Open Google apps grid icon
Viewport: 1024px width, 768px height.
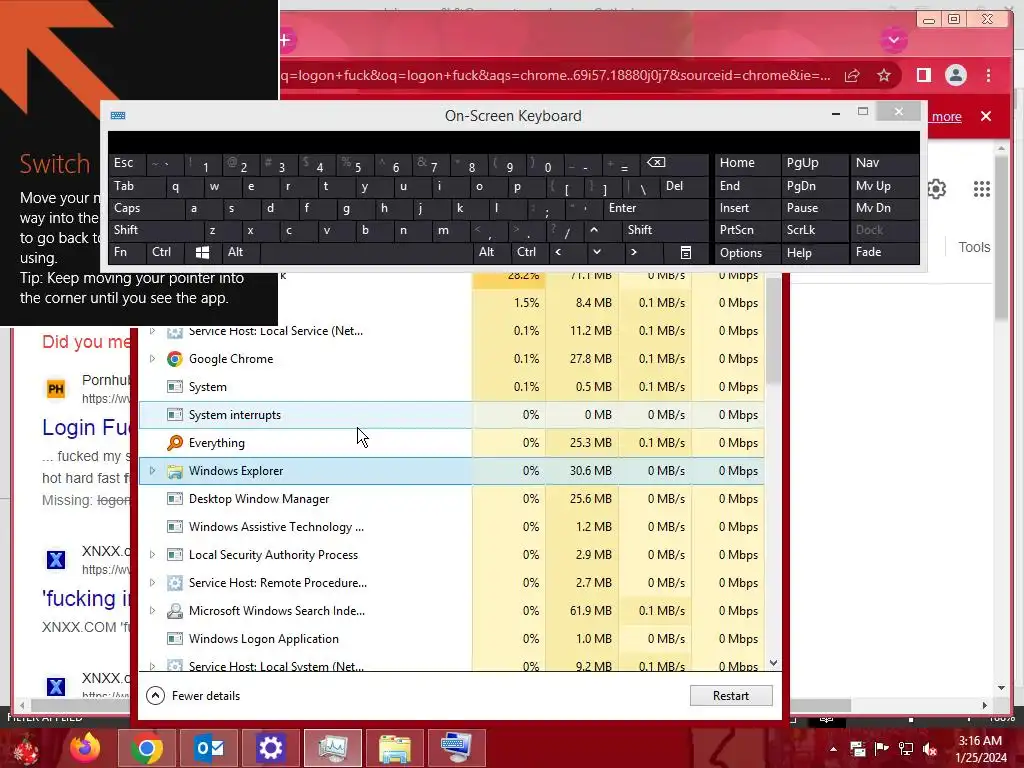[x=982, y=189]
